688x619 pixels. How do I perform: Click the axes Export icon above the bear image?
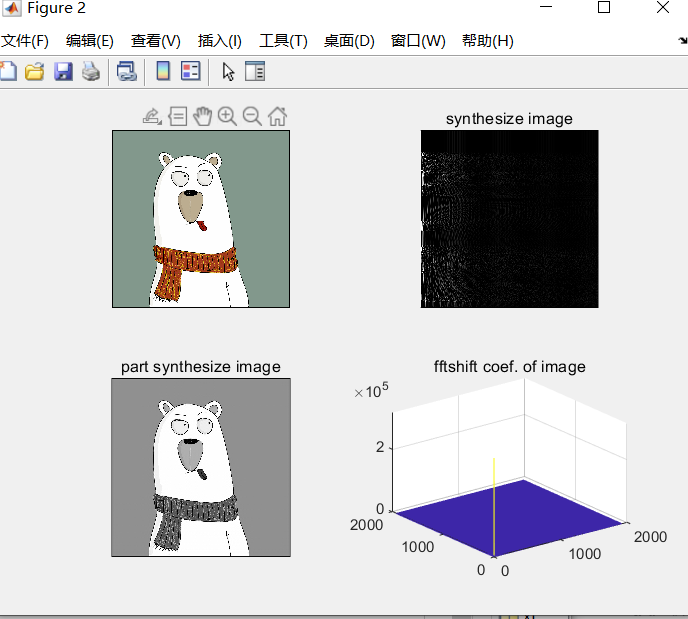point(152,117)
